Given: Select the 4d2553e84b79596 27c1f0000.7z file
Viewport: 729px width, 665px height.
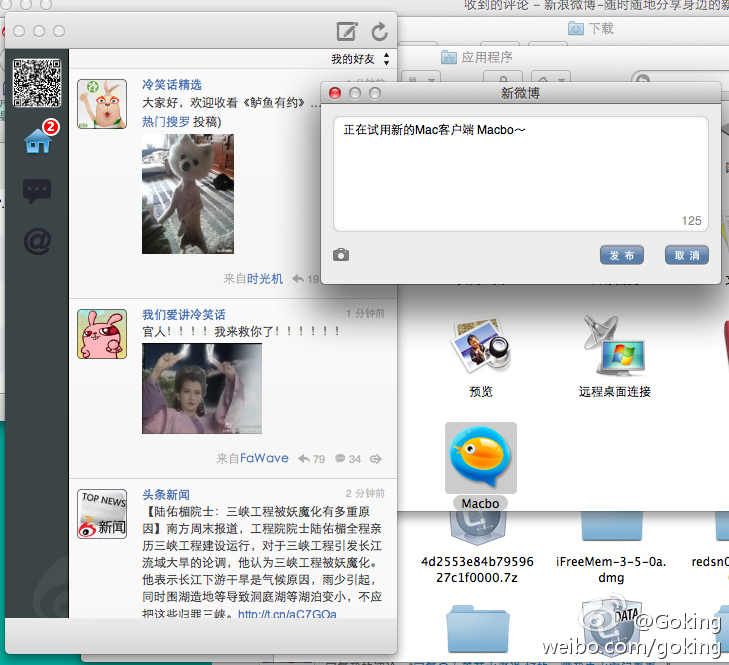Looking at the screenshot, I should (477, 569).
